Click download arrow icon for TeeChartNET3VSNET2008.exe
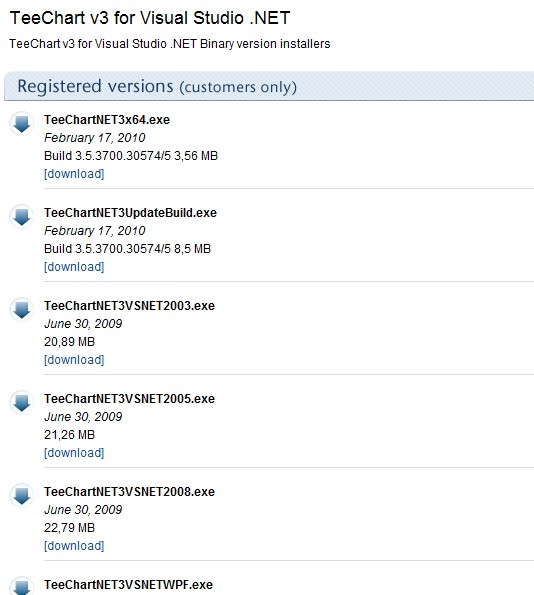The image size is (534, 595). [22, 495]
